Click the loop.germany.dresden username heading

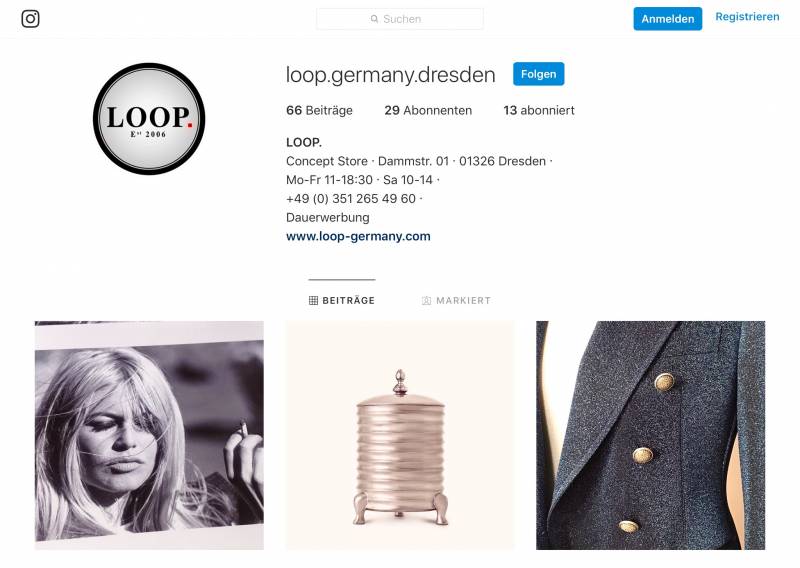click(x=390, y=75)
